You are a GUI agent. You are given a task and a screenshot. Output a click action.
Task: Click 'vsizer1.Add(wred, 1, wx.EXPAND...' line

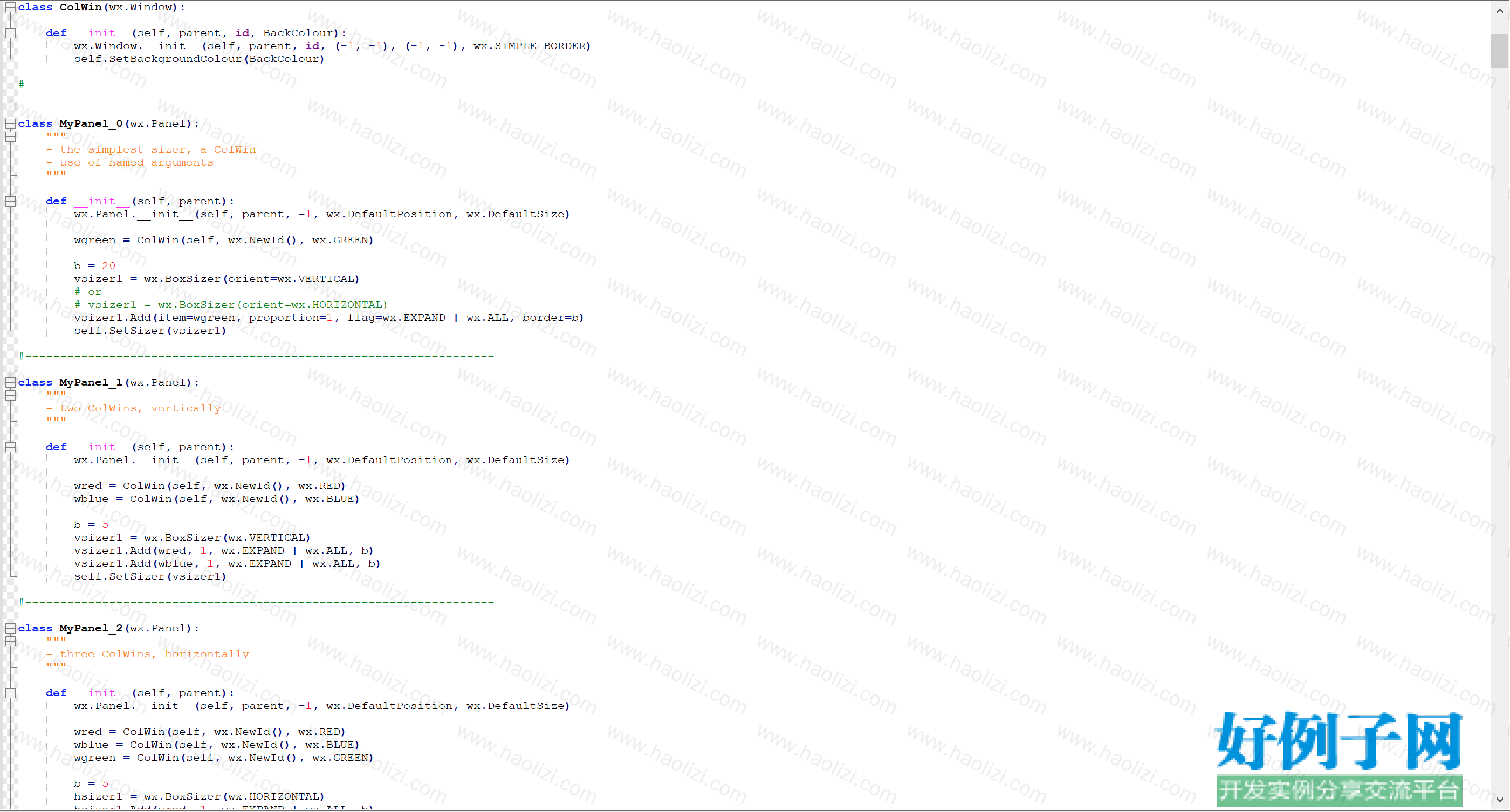[223, 550]
